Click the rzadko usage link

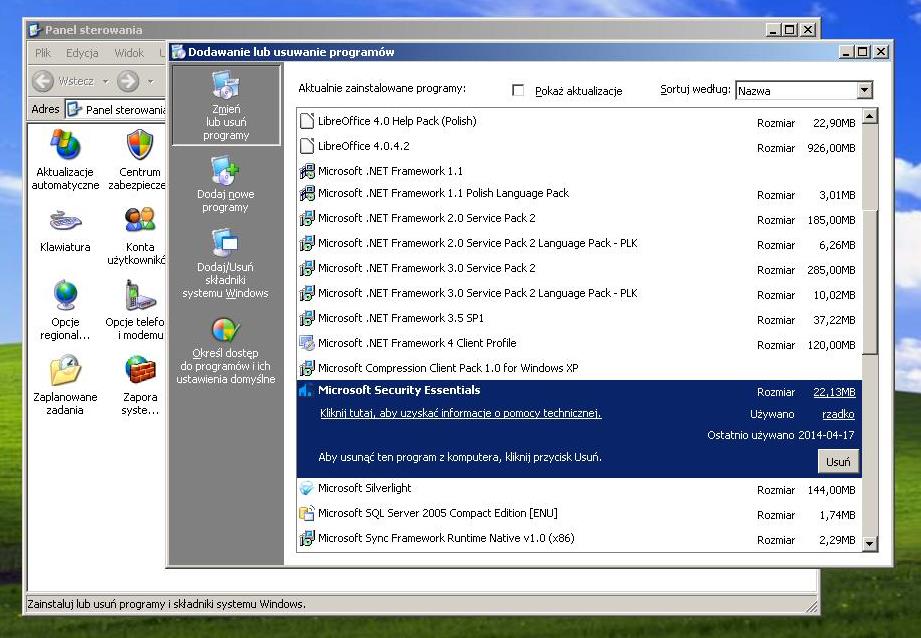coord(838,414)
